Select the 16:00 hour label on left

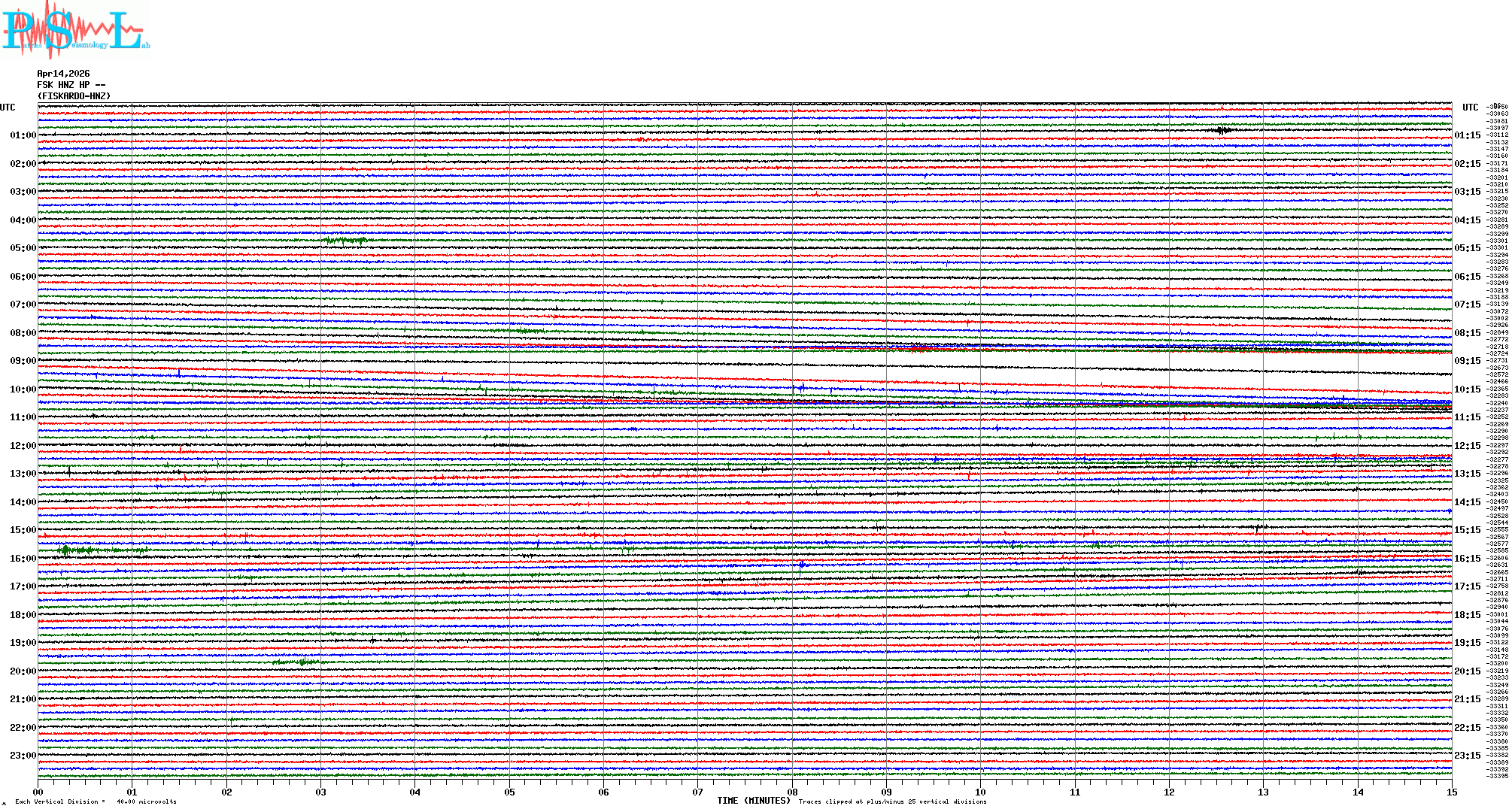point(23,559)
